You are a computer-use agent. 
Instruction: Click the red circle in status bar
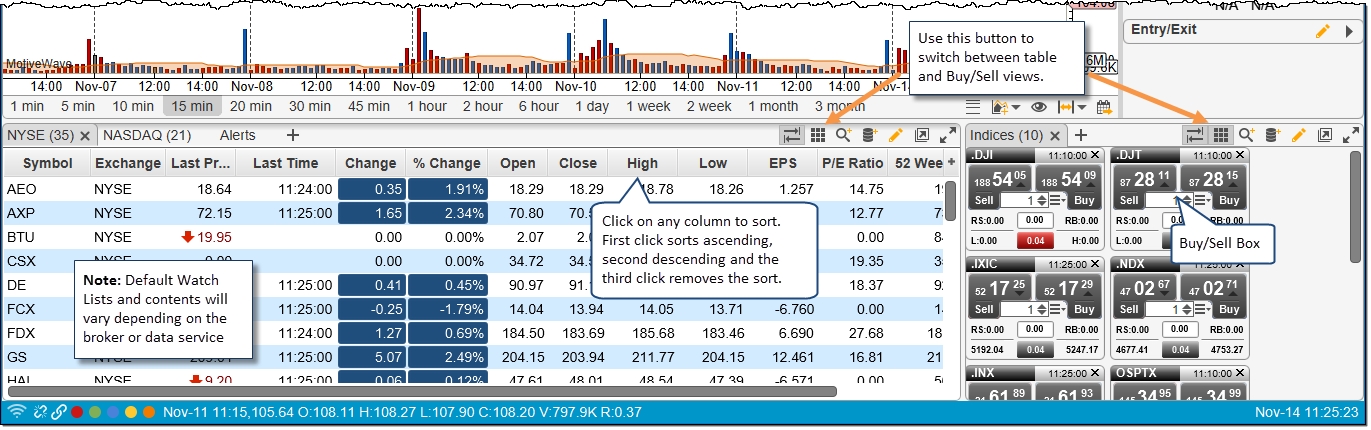pos(77,412)
